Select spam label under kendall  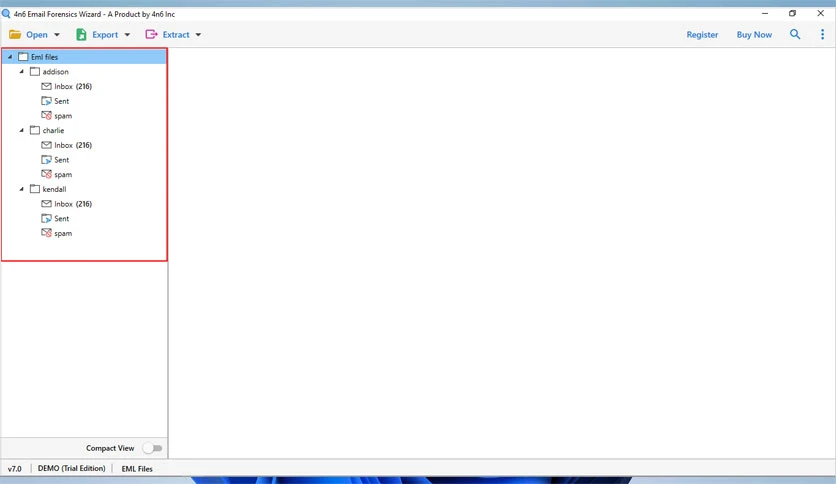pos(63,233)
